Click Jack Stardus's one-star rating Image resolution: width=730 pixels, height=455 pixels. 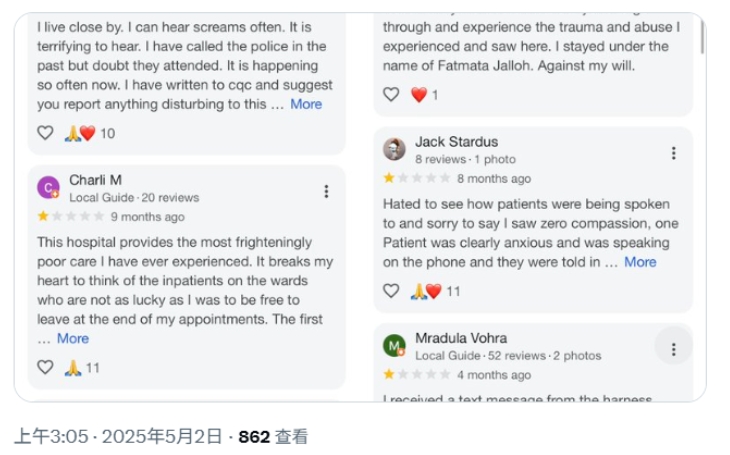click(389, 178)
